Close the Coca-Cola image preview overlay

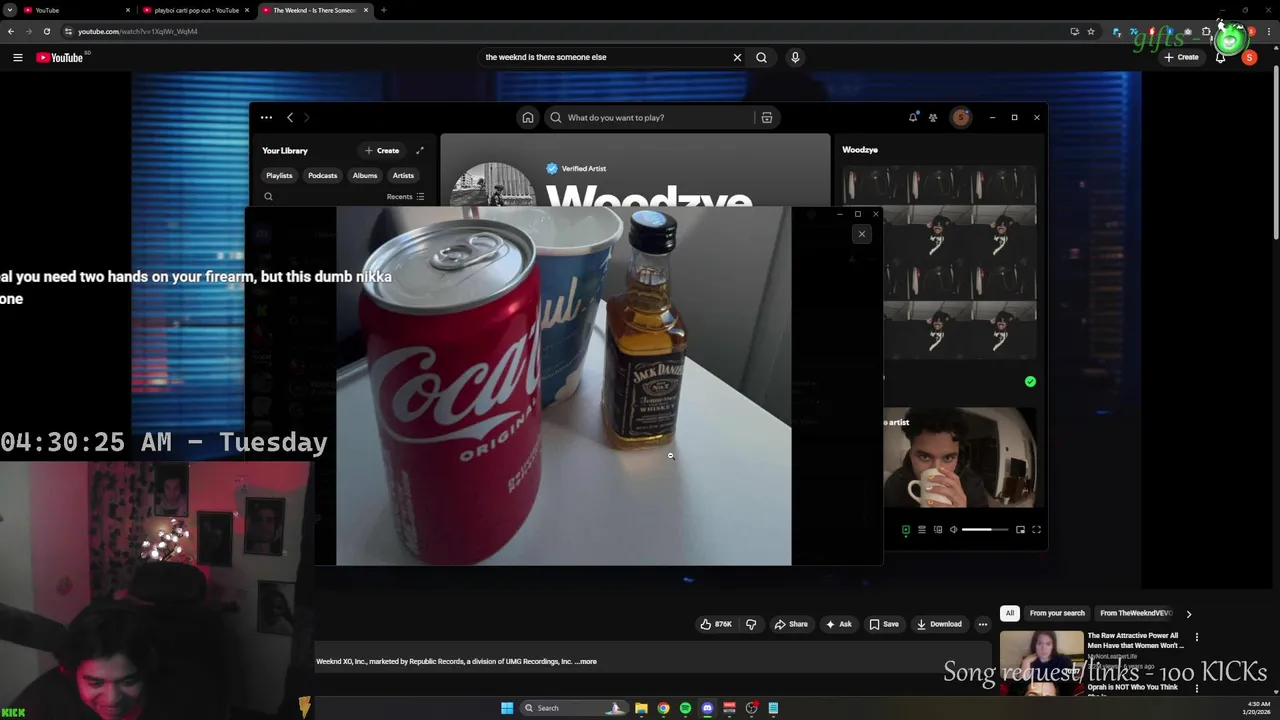point(862,234)
